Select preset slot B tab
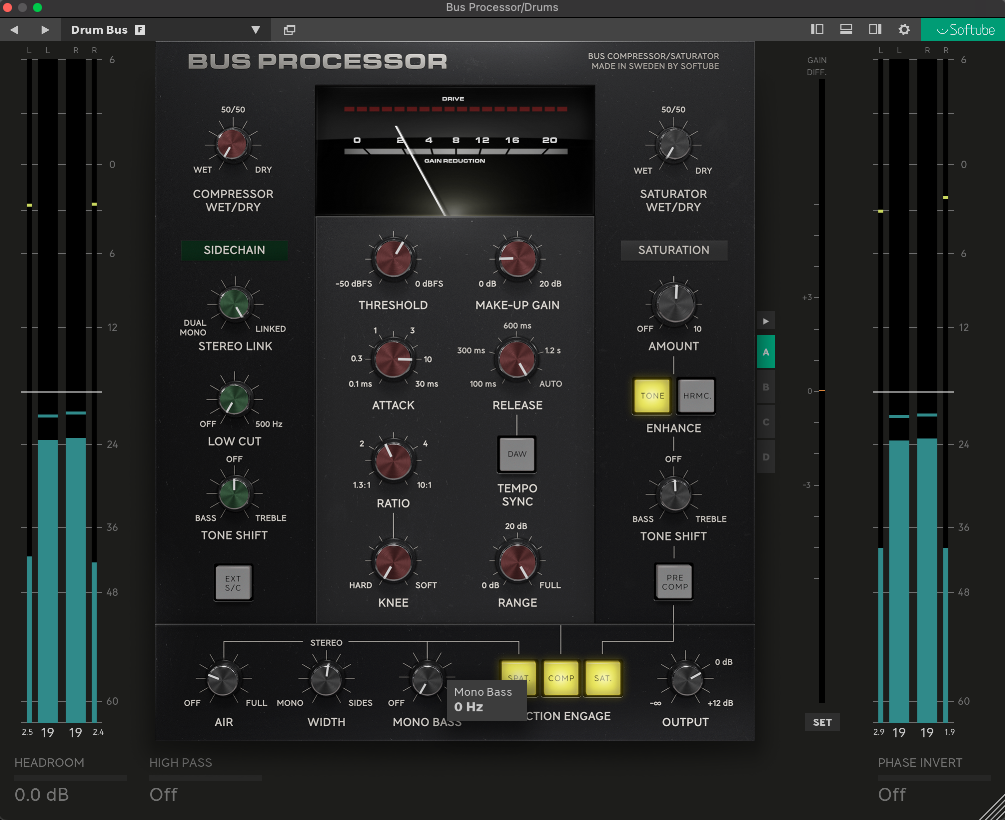 766,387
